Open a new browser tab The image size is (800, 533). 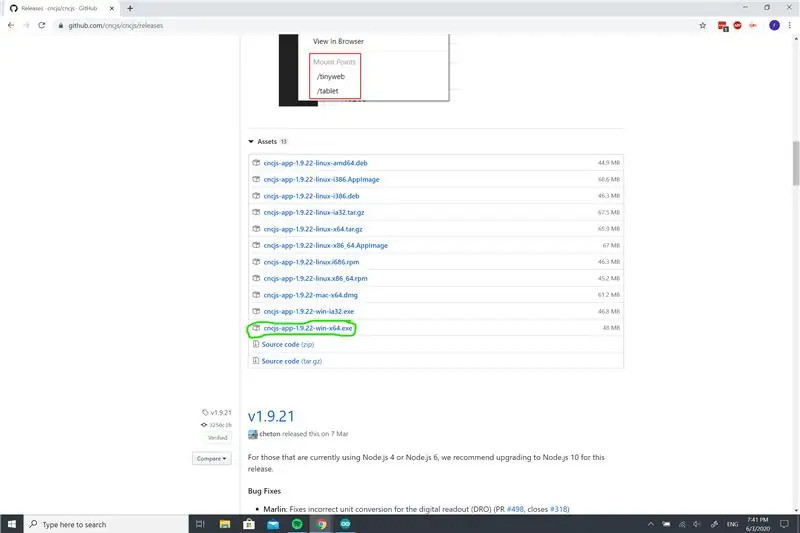click(130, 8)
